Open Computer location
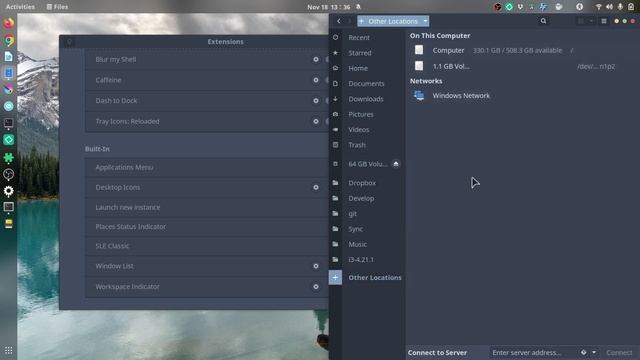This screenshot has width=640, height=360. click(522, 50)
